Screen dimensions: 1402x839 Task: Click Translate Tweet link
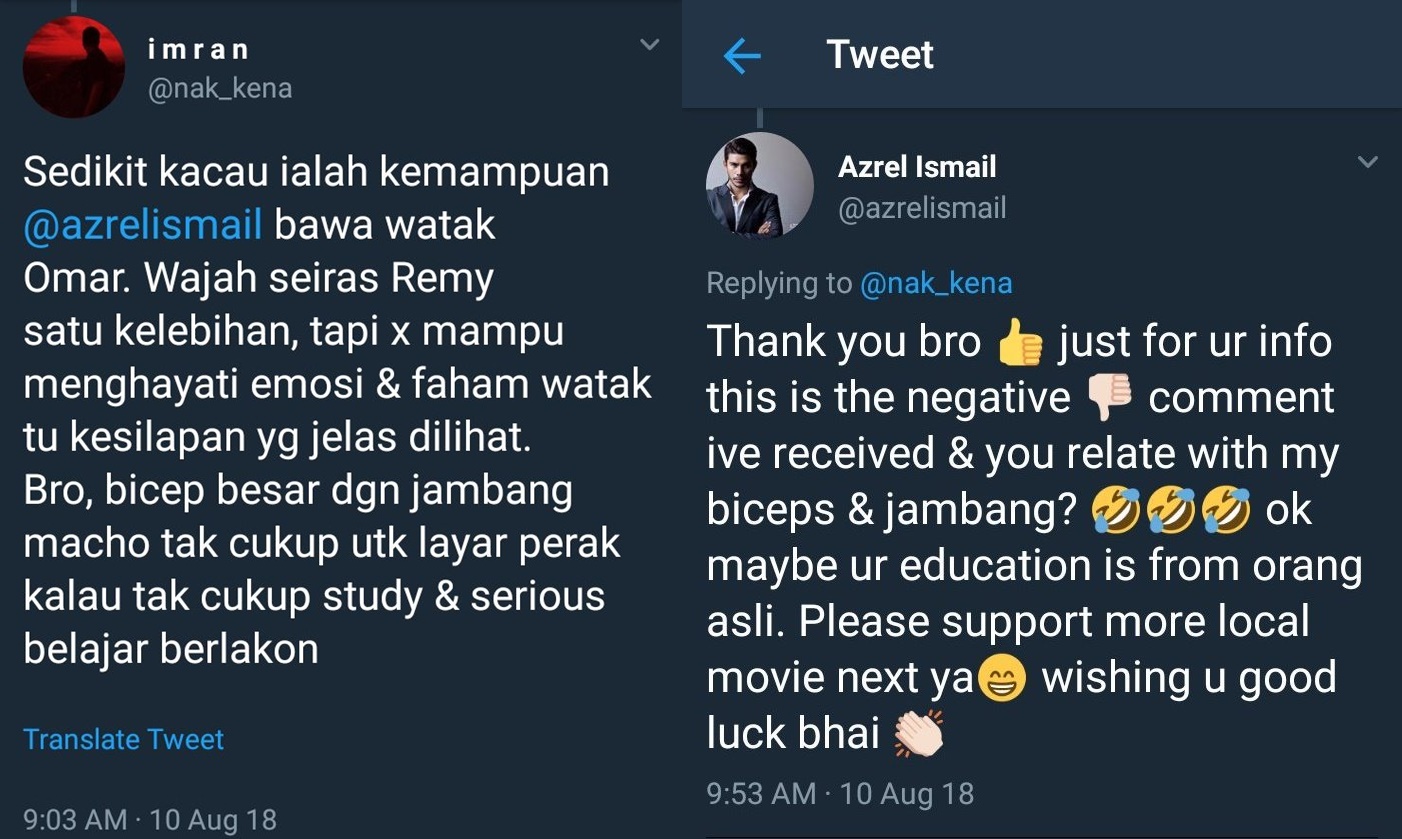pos(123,739)
